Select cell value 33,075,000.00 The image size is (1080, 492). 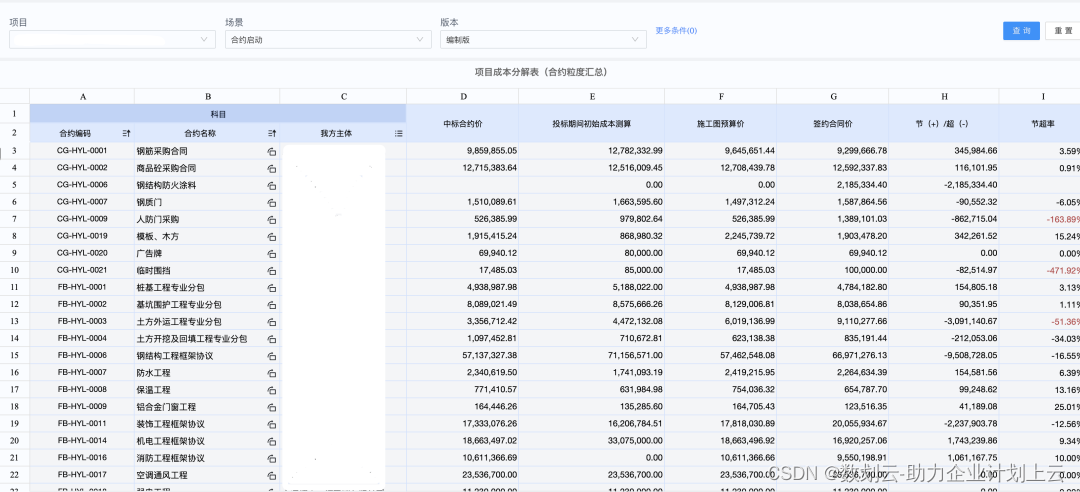point(592,441)
